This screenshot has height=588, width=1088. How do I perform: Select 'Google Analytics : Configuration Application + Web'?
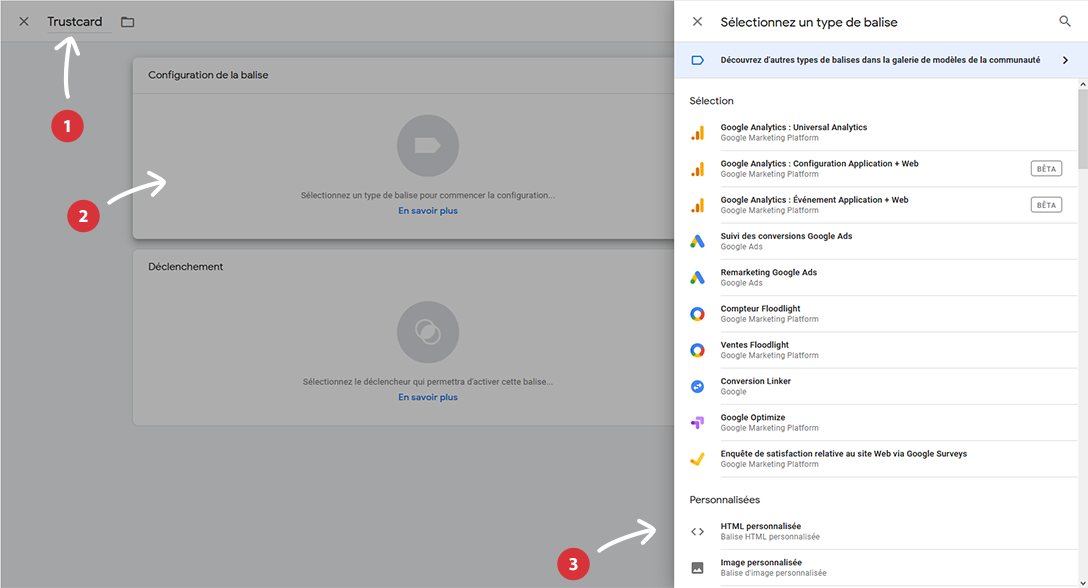pos(876,169)
